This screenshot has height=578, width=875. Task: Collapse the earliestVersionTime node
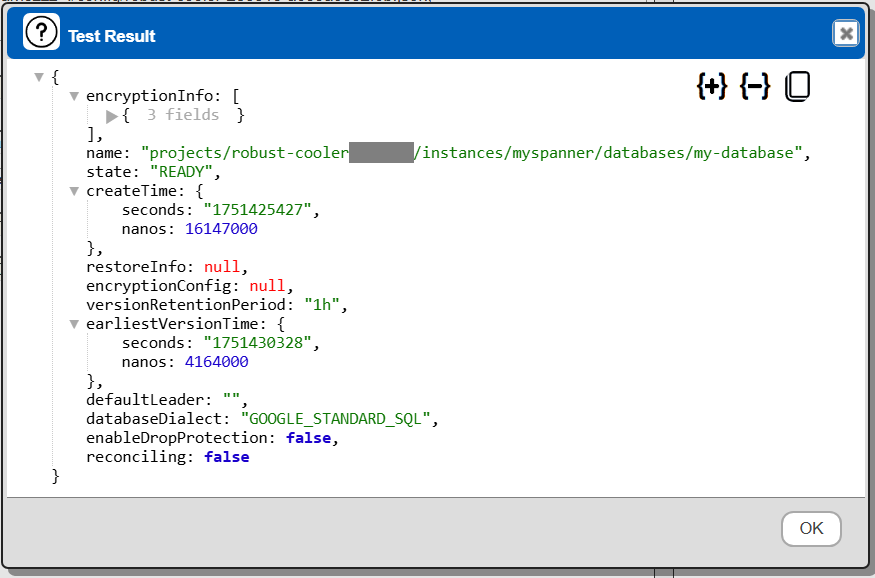[x=75, y=324]
